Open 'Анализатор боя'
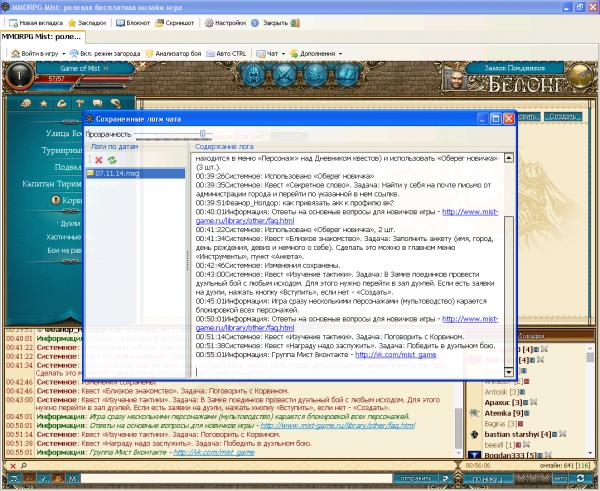 point(173,54)
